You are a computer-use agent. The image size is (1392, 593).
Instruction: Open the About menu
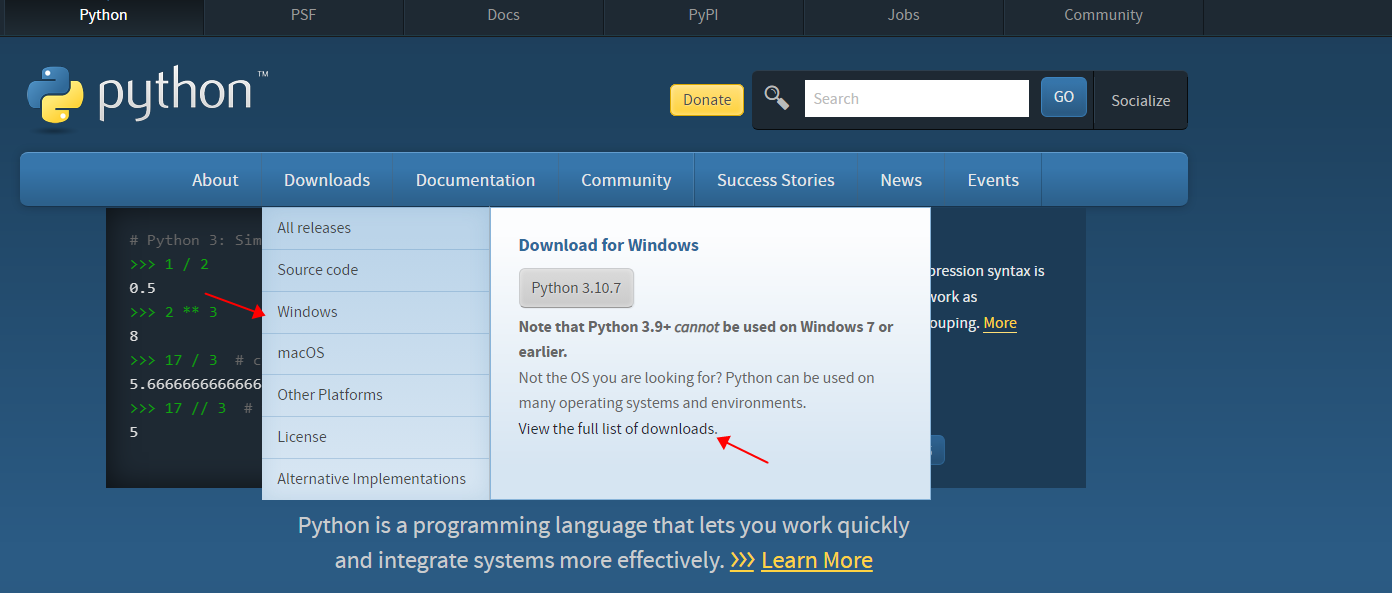point(215,179)
